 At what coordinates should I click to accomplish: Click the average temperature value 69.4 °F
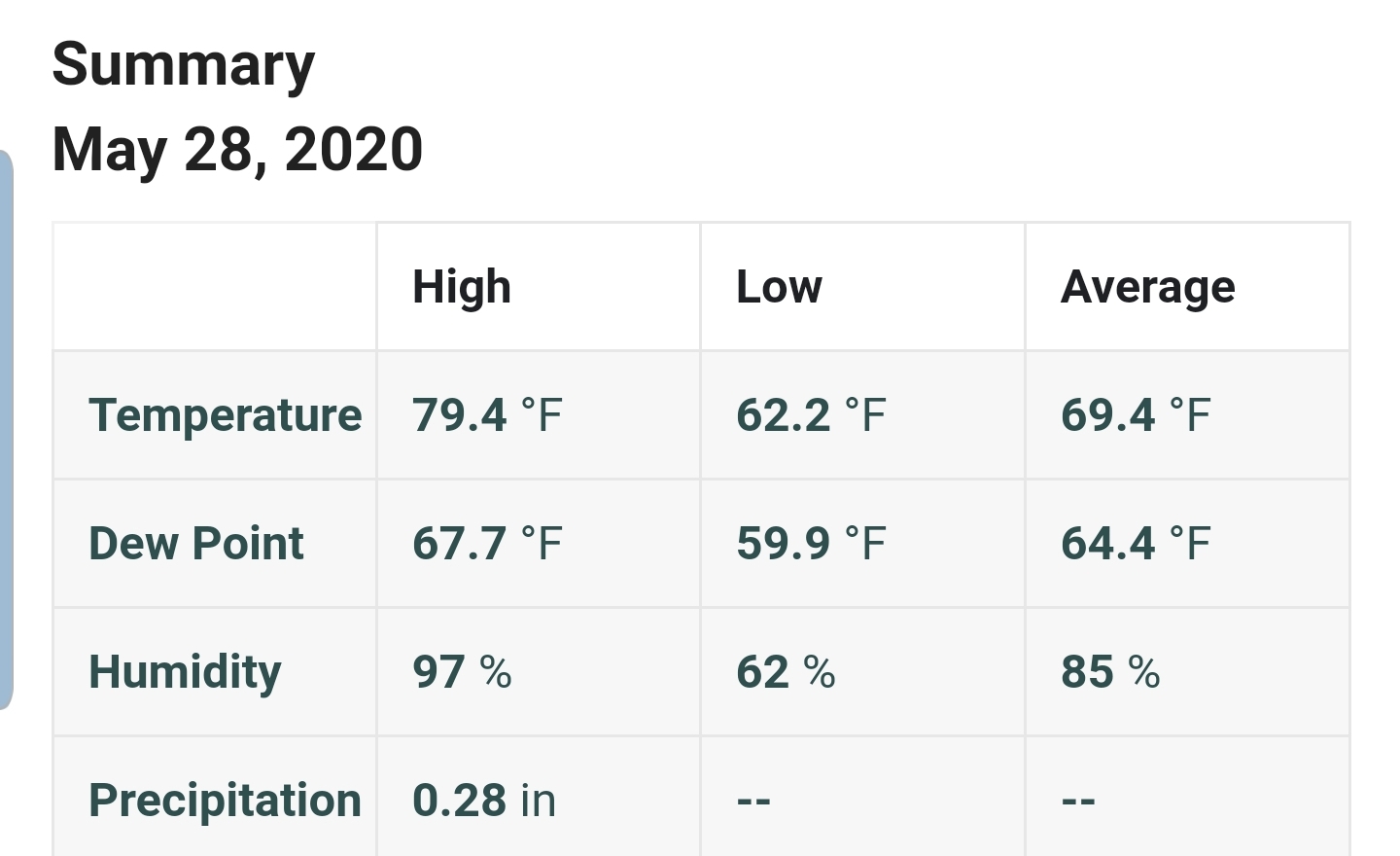coord(1136,415)
